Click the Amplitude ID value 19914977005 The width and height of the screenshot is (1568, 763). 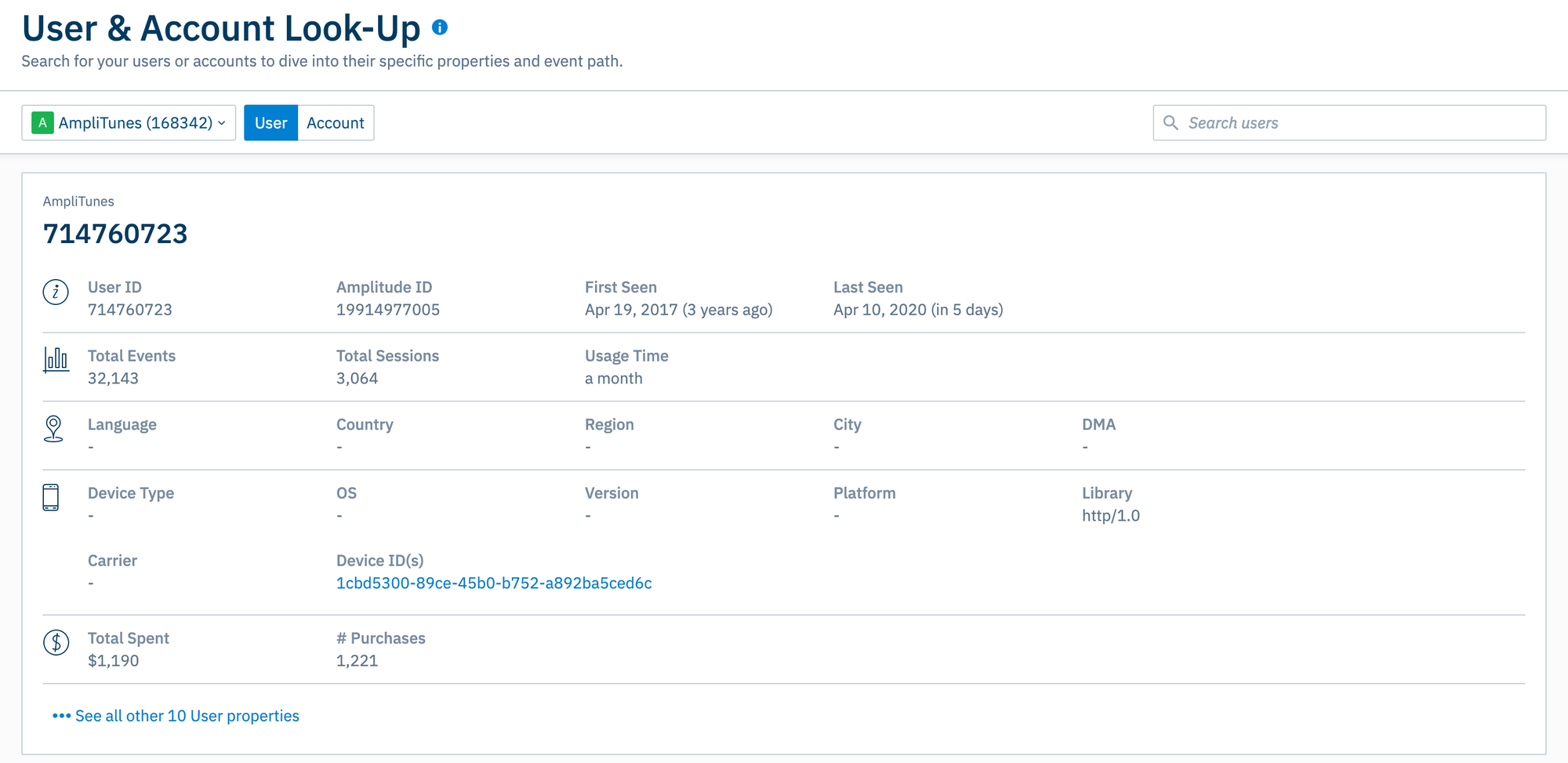pyautogui.click(x=388, y=309)
